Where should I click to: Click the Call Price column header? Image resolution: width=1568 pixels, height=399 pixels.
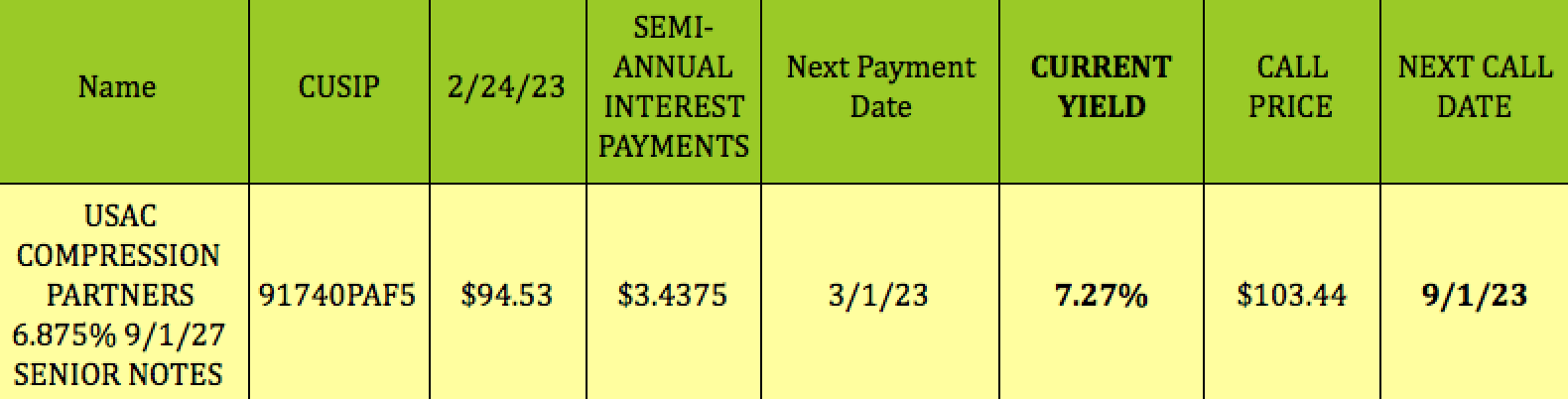point(1291,87)
